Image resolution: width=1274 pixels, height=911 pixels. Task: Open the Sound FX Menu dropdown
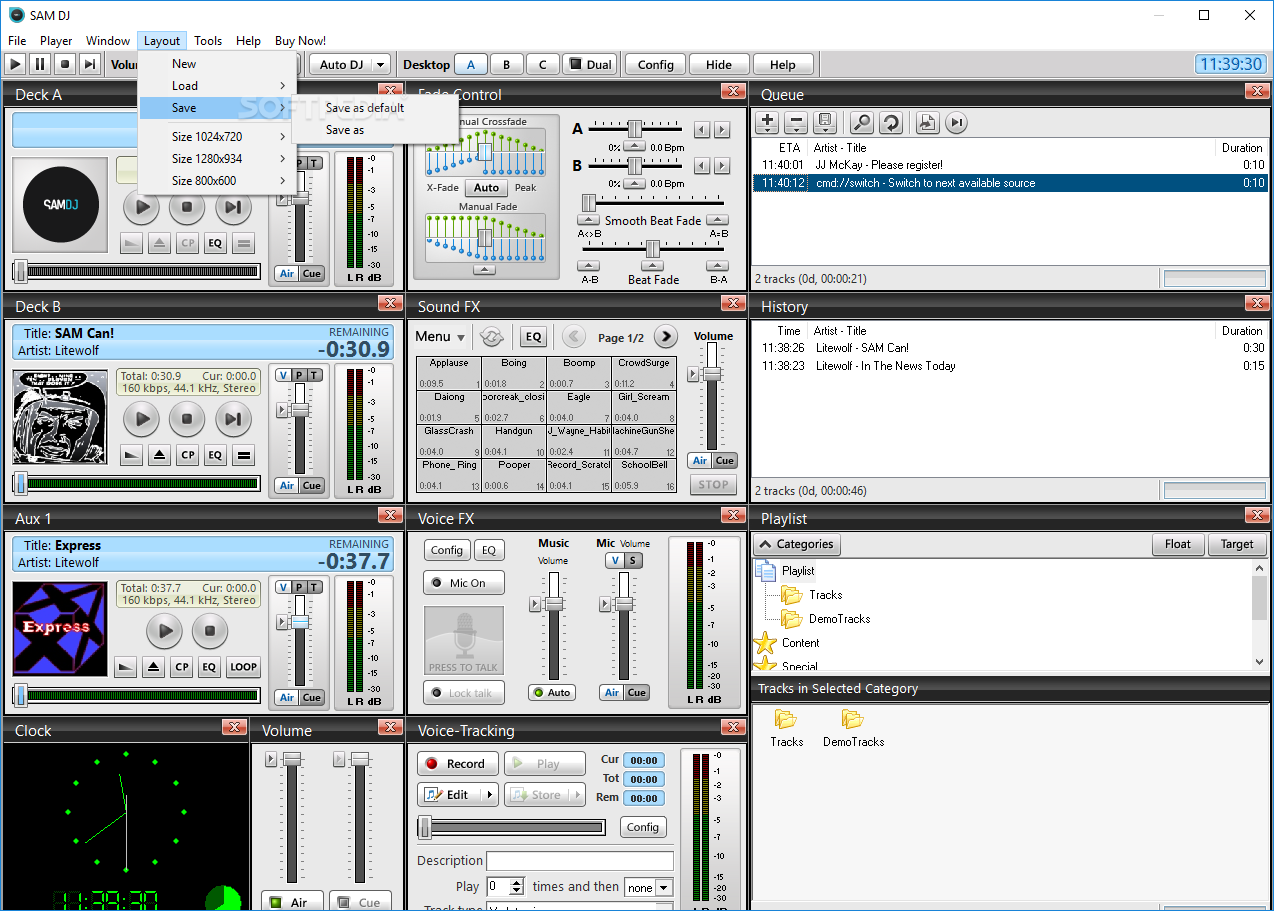[x=440, y=337]
